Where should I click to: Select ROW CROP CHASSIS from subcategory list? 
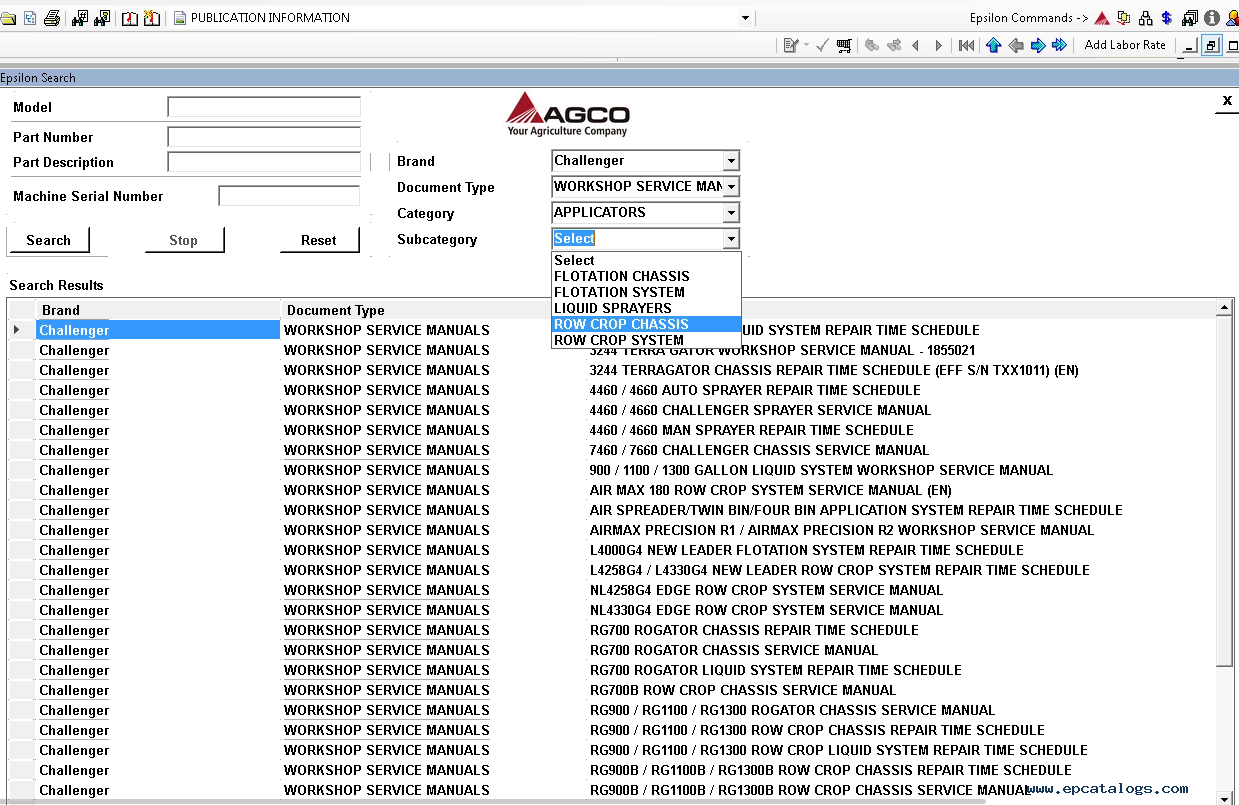[x=647, y=324]
